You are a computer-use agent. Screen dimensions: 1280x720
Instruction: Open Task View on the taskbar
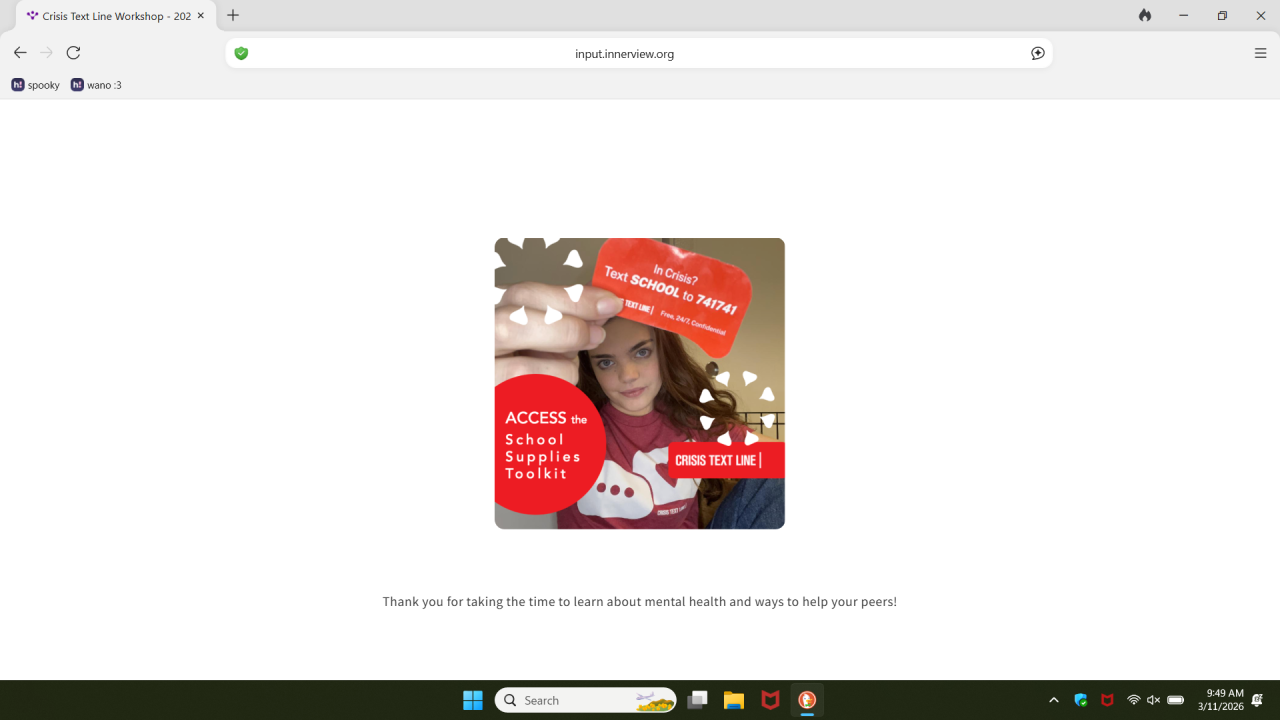698,700
